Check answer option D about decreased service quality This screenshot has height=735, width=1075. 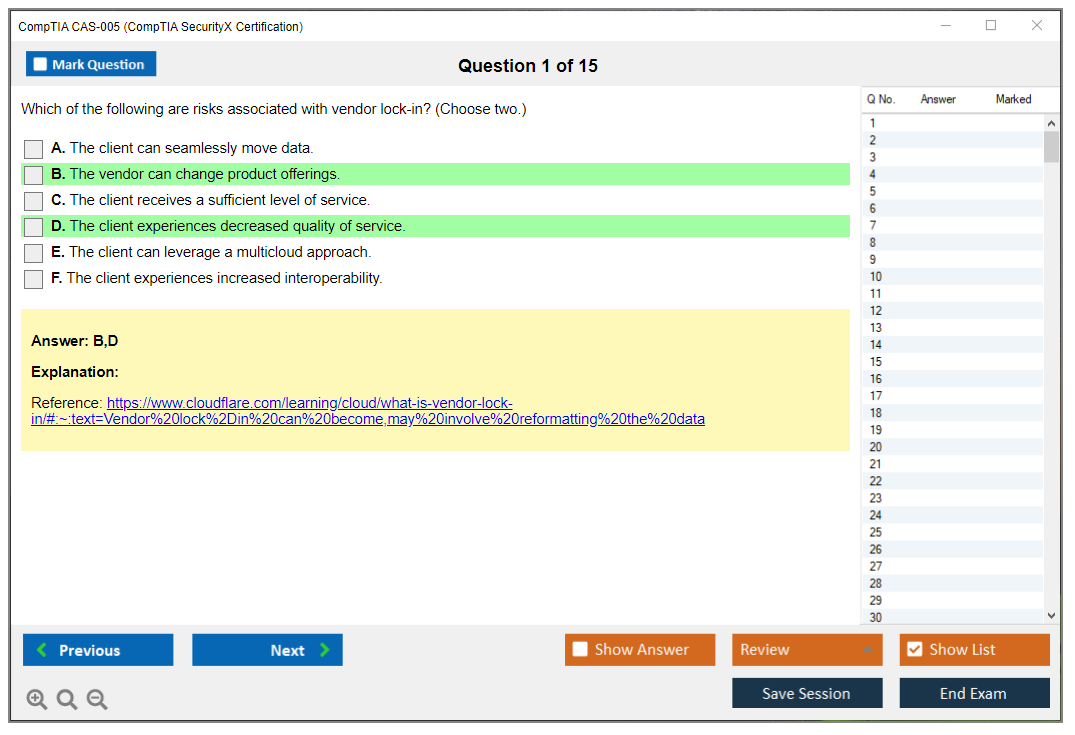pyautogui.click(x=33, y=226)
